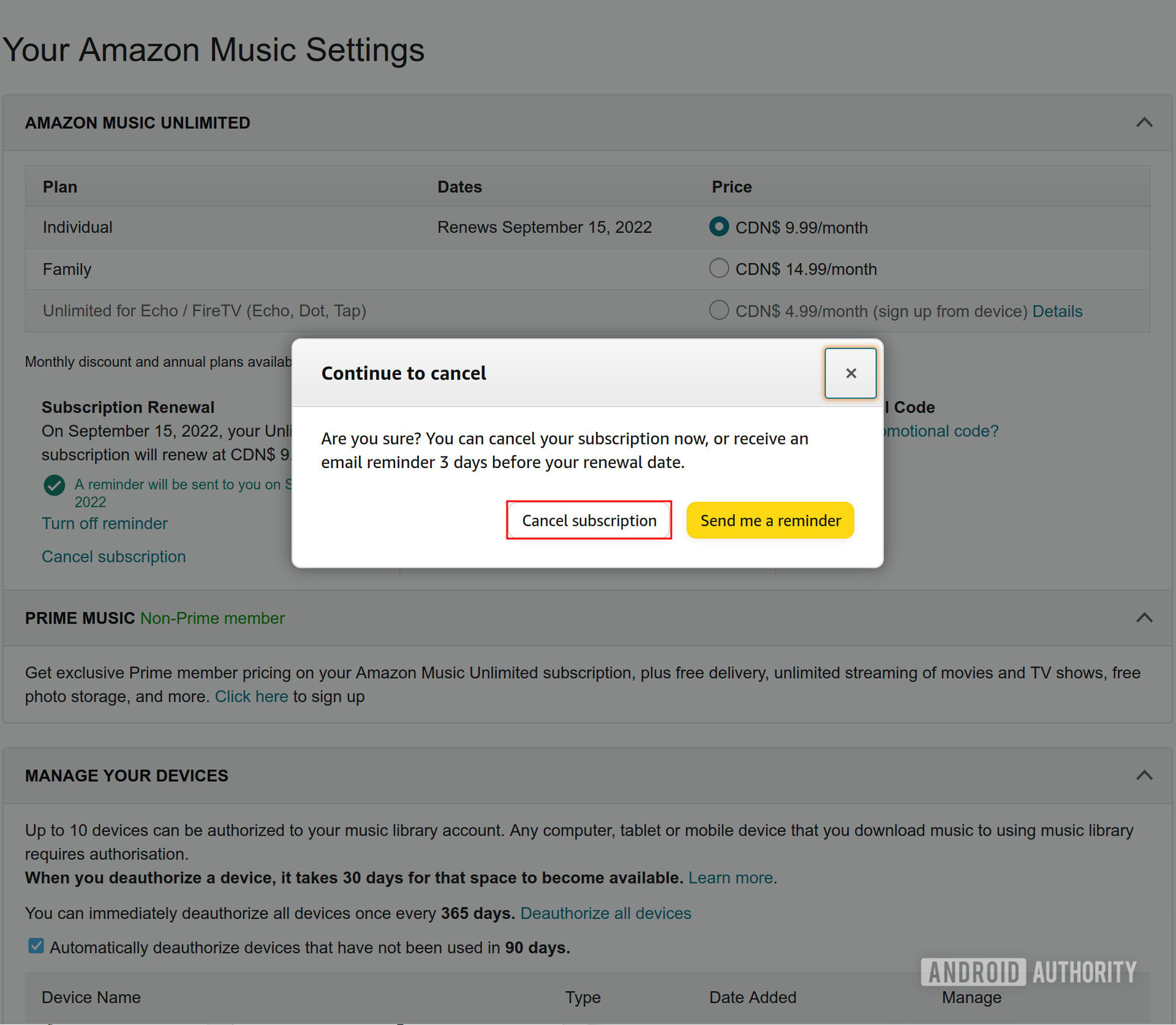The height and width of the screenshot is (1025, 1176).
Task: Select the Individual CDN$ 9.99/month plan
Action: (x=718, y=227)
